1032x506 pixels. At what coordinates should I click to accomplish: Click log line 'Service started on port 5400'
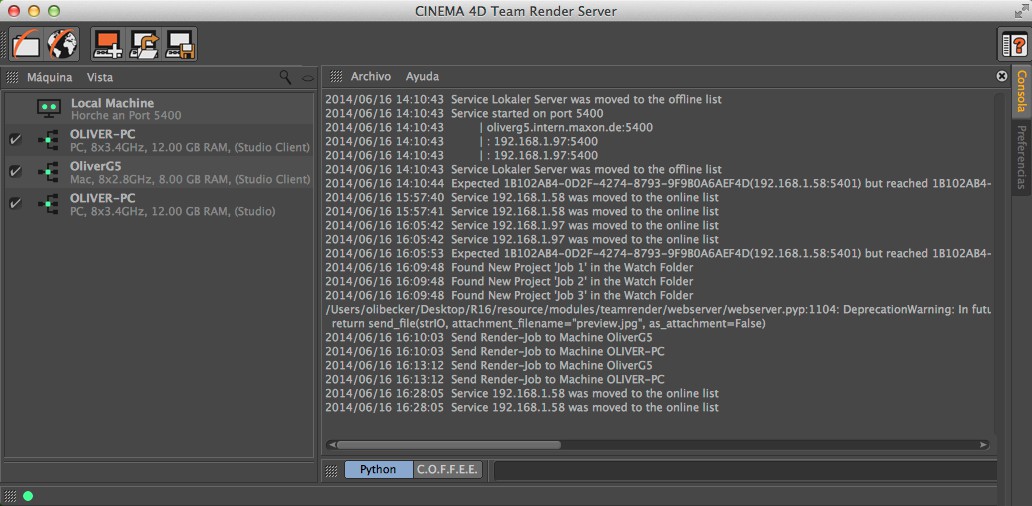coord(464,113)
